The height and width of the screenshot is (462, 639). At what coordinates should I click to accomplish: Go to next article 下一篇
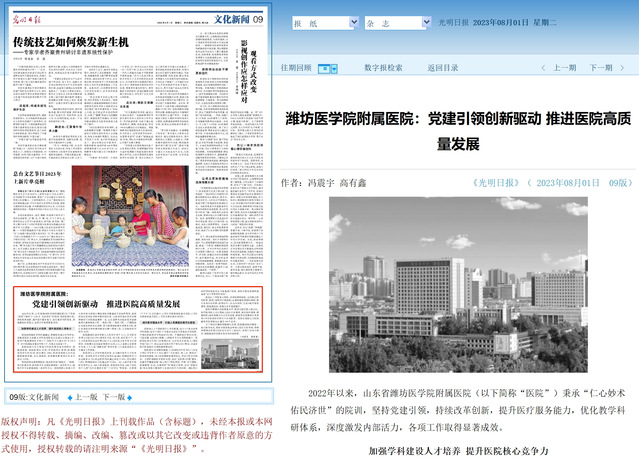599,68
